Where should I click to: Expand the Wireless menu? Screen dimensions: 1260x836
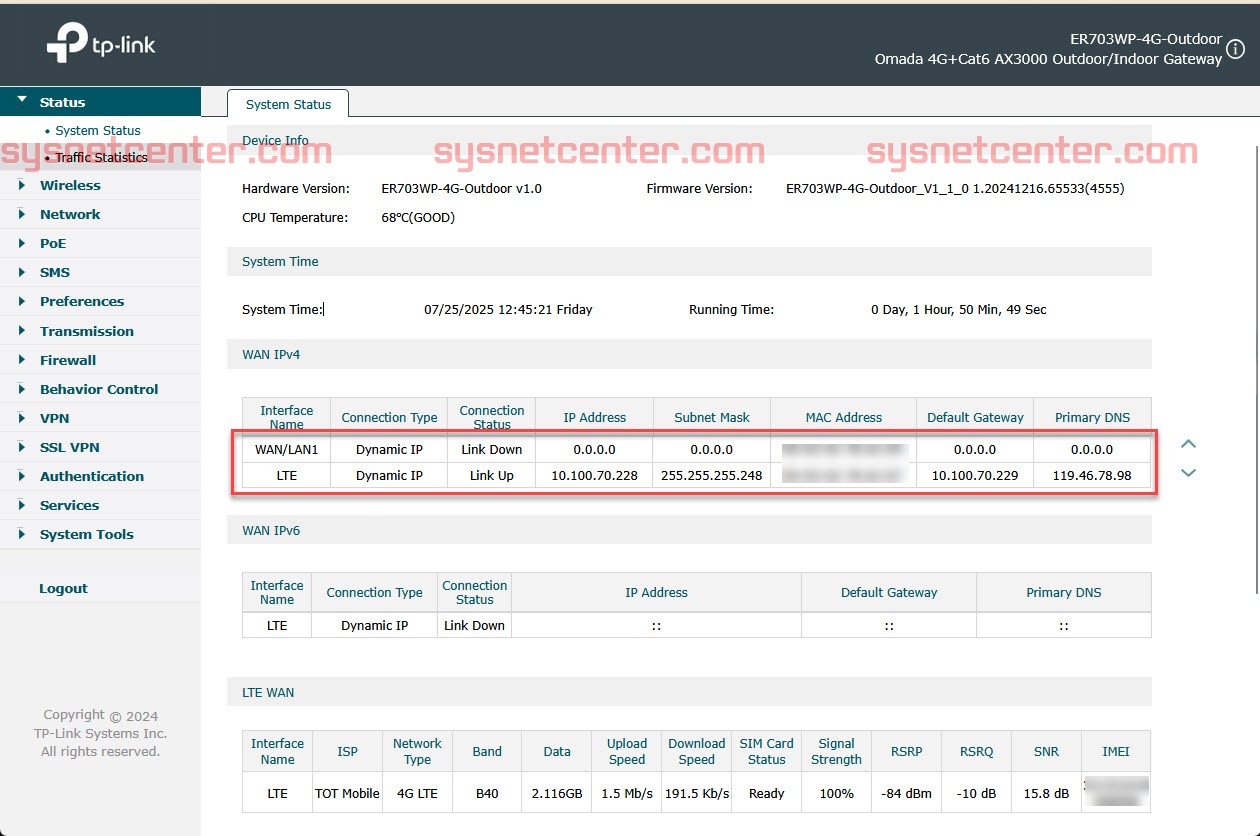coord(100,185)
